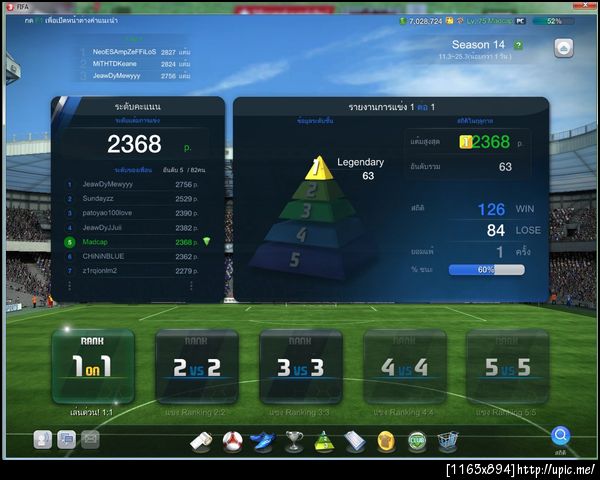Click the green coin currency icon
This screenshot has width=600, height=480.
[403, 21]
